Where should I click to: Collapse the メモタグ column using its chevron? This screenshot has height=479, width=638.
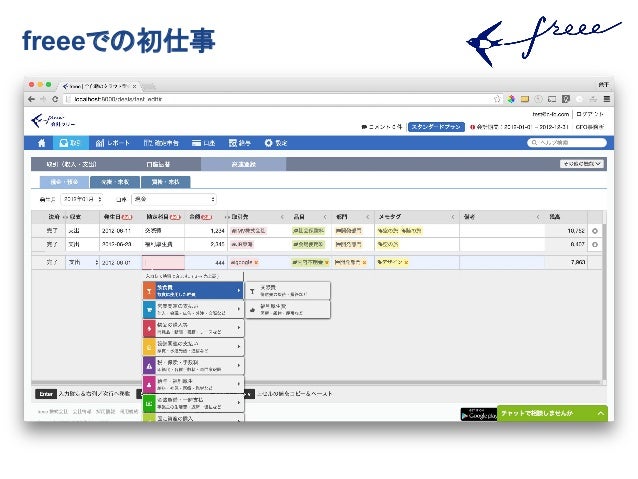[452, 217]
